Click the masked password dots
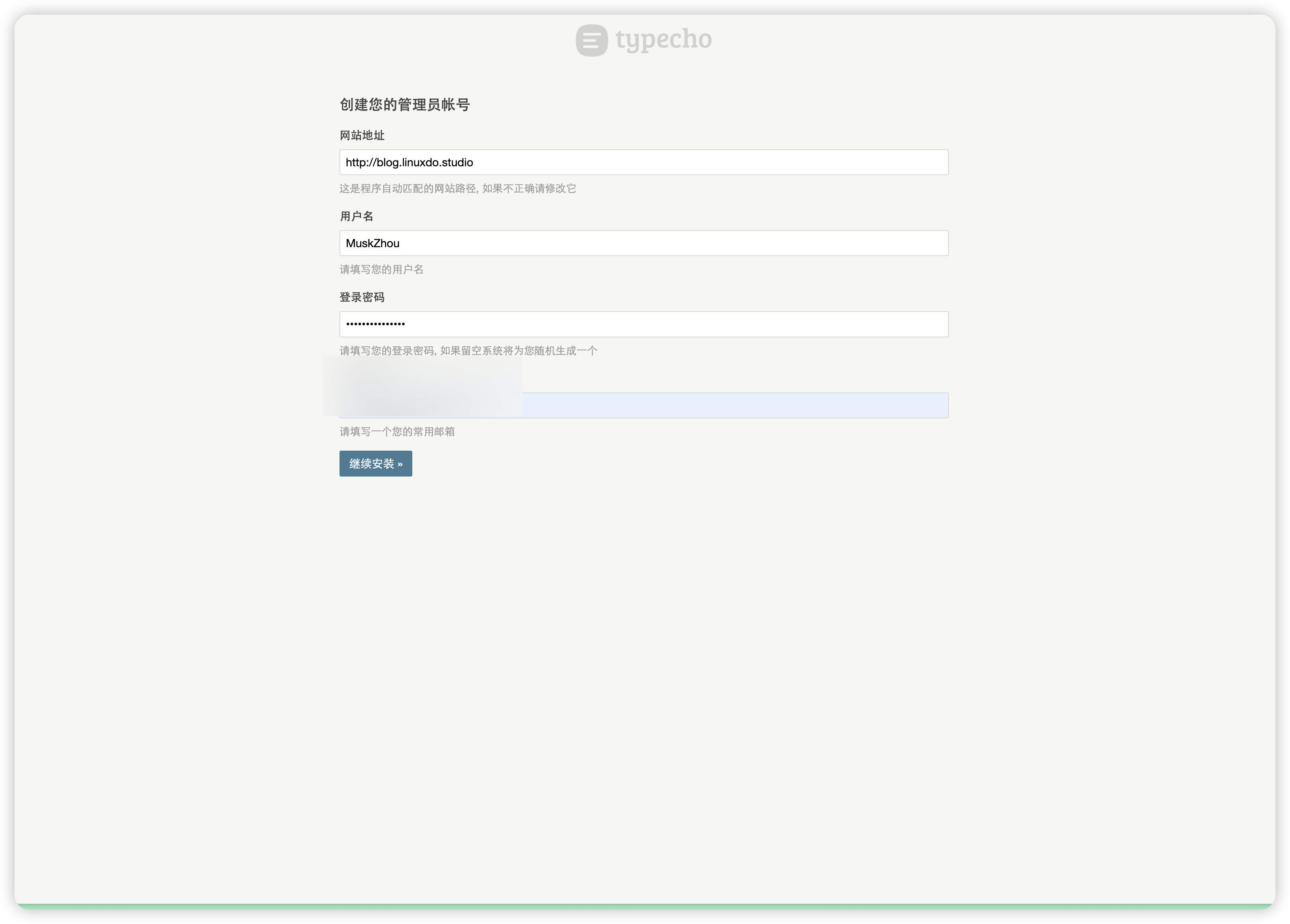 tap(376, 324)
